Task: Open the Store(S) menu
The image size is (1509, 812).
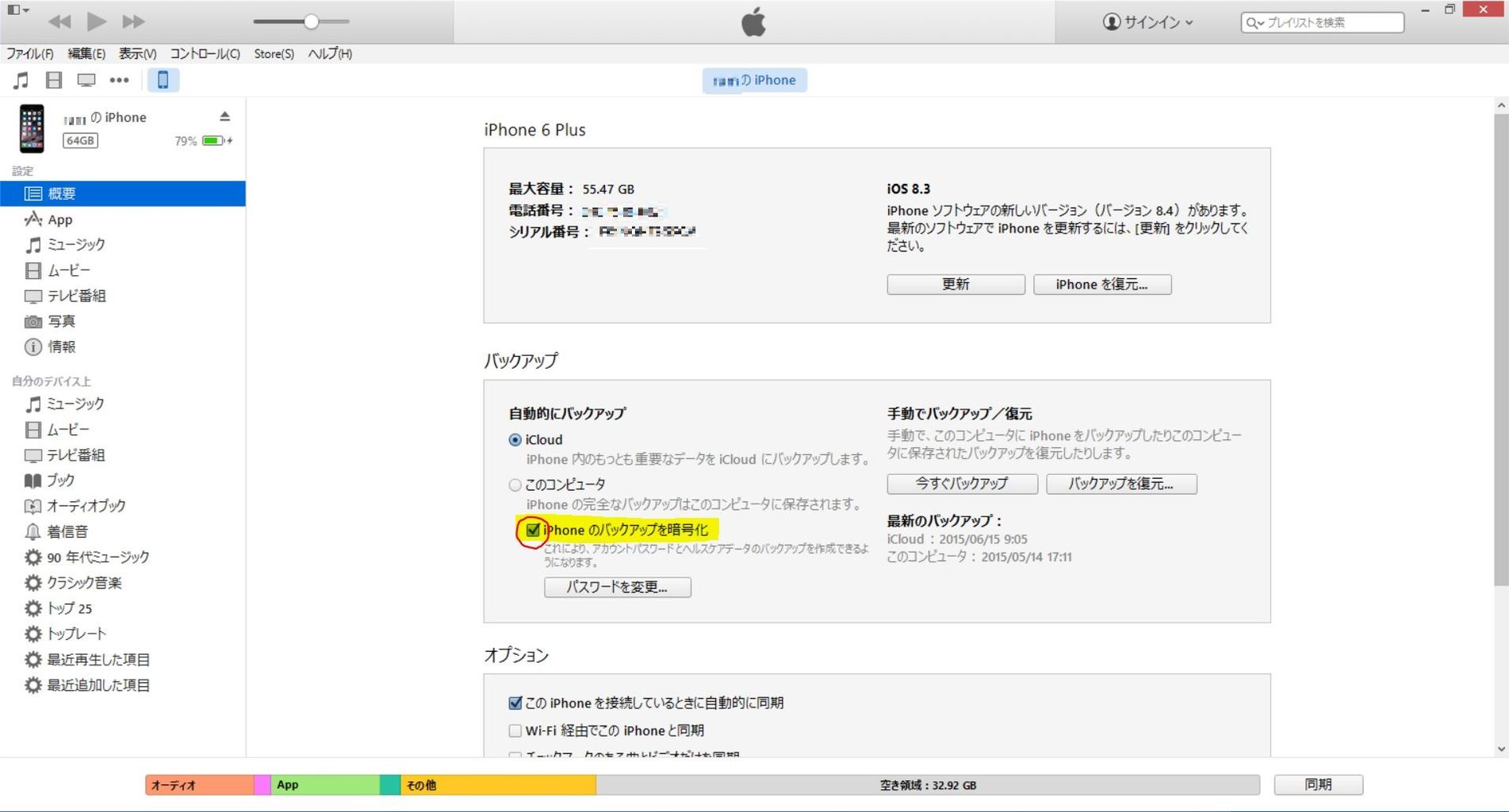Action: 274,54
